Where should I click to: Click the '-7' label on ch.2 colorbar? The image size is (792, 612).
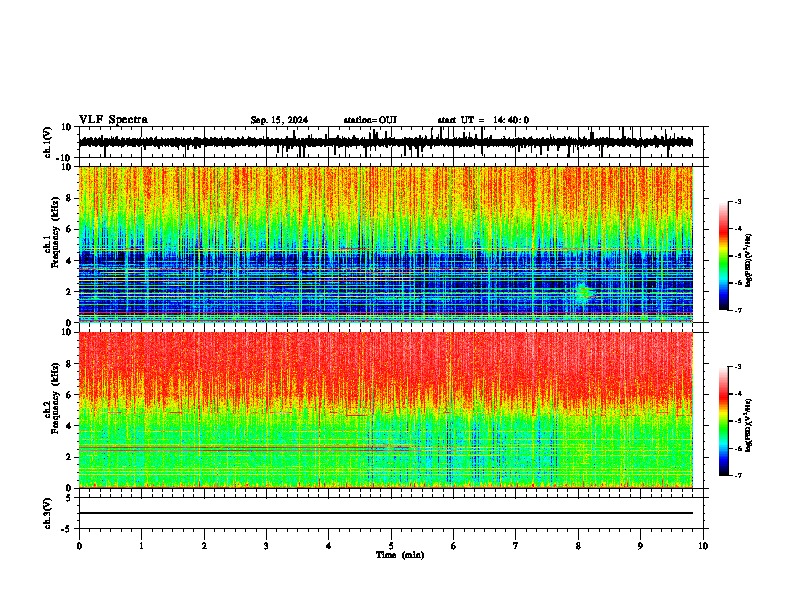738,476
